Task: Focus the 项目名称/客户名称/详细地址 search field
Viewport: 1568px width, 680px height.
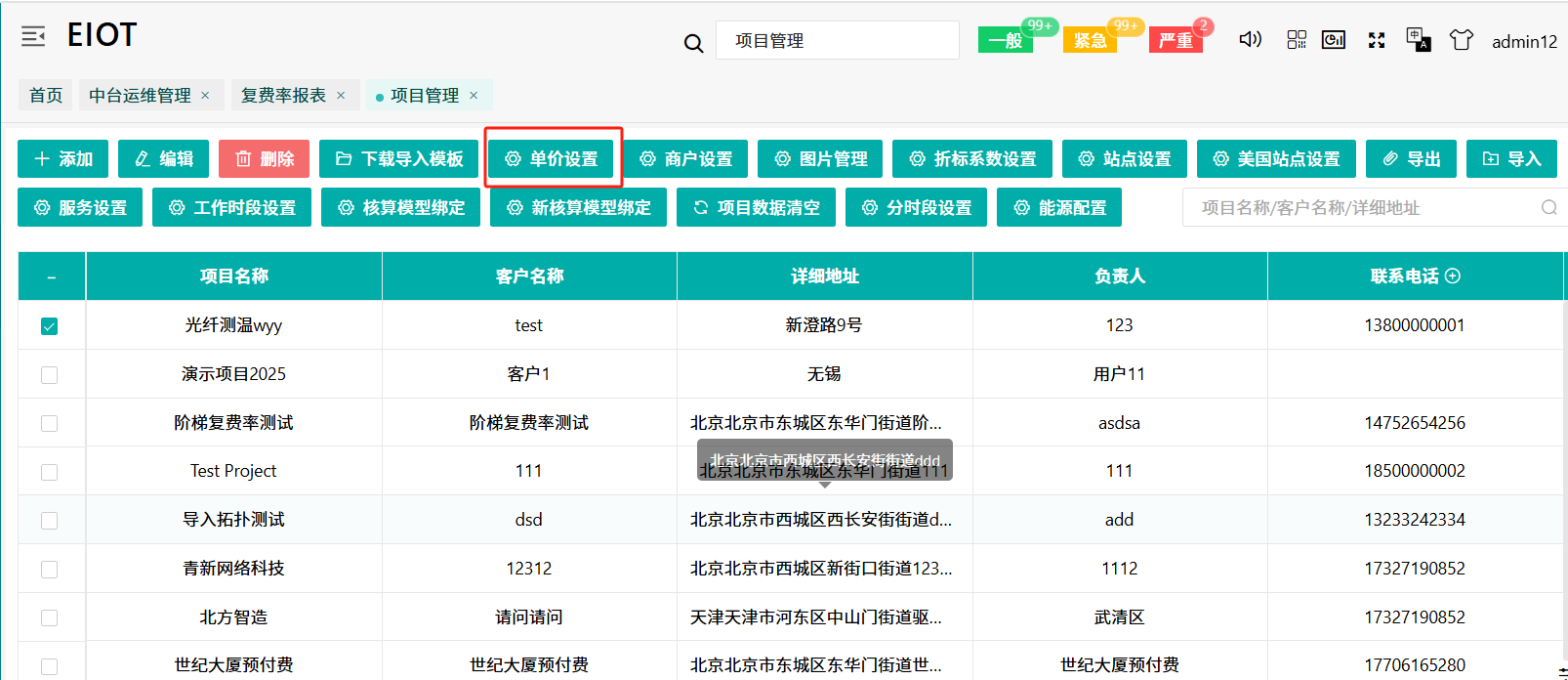Action: coord(1362,207)
